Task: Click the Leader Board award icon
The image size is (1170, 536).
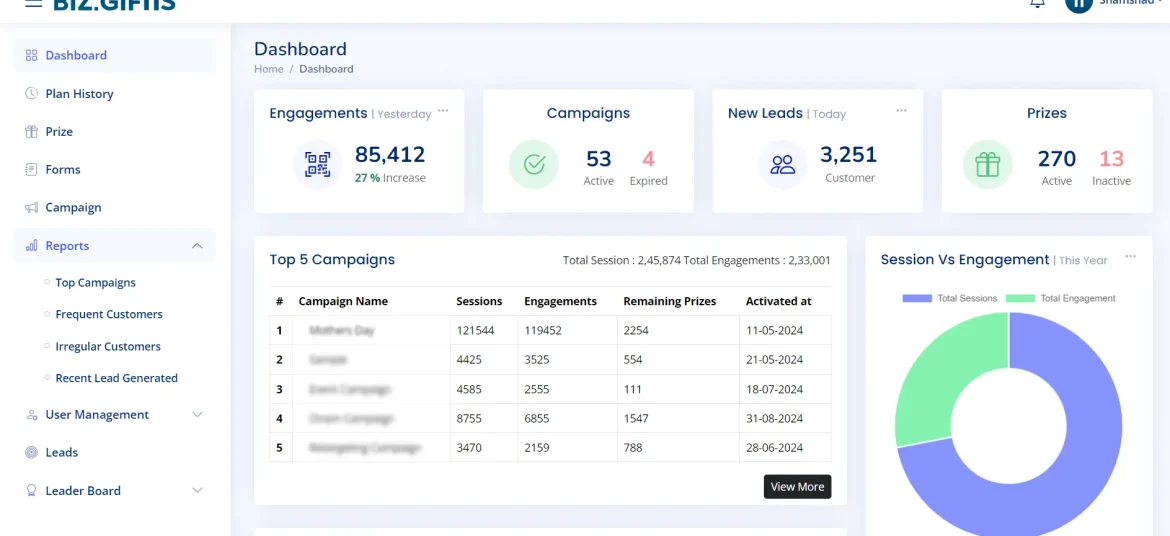Action: pyautogui.click(x=31, y=490)
